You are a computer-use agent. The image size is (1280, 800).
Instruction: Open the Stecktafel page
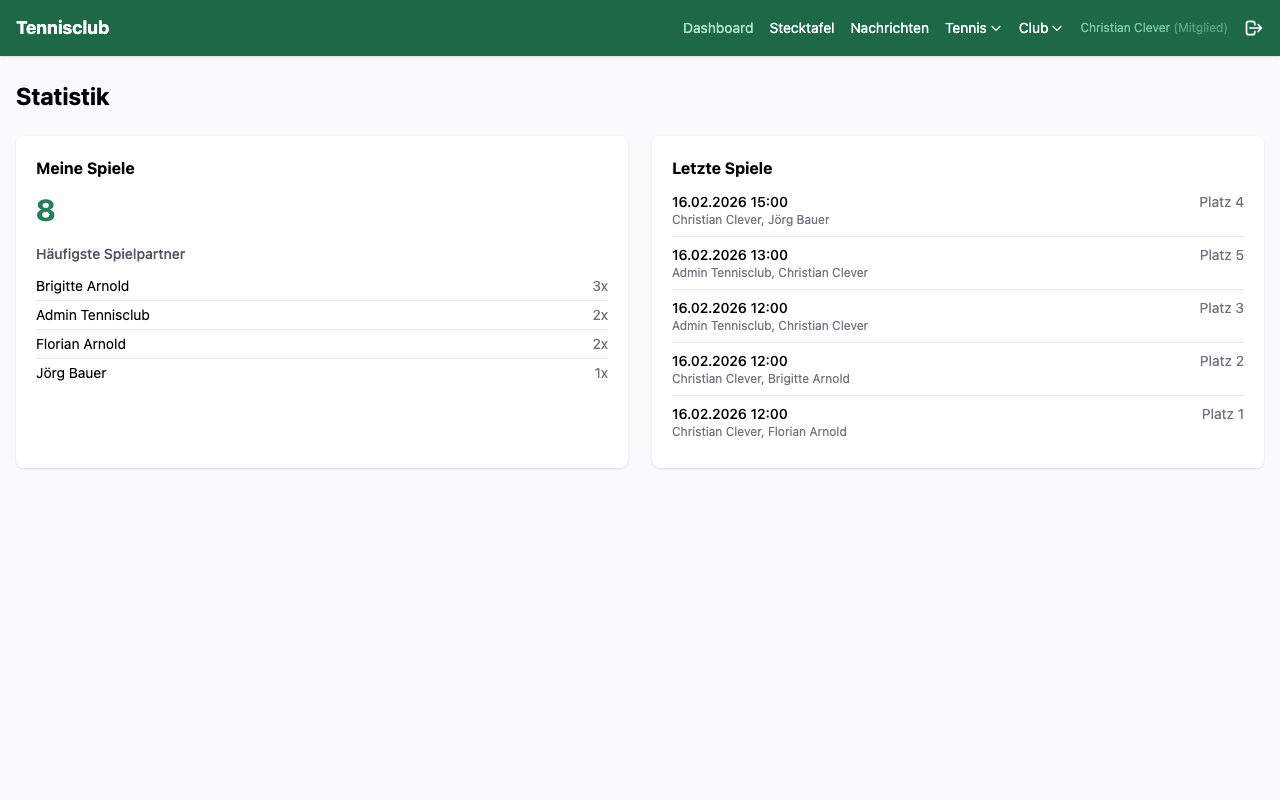[801, 28]
